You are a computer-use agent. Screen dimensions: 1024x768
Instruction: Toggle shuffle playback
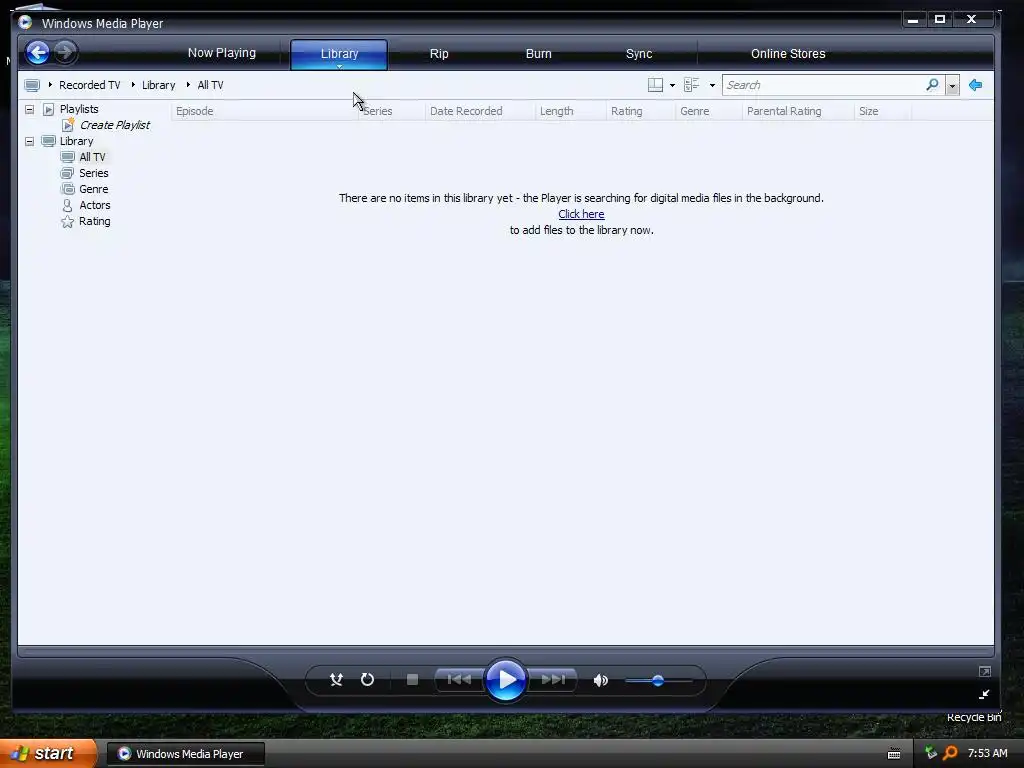[336, 680]
